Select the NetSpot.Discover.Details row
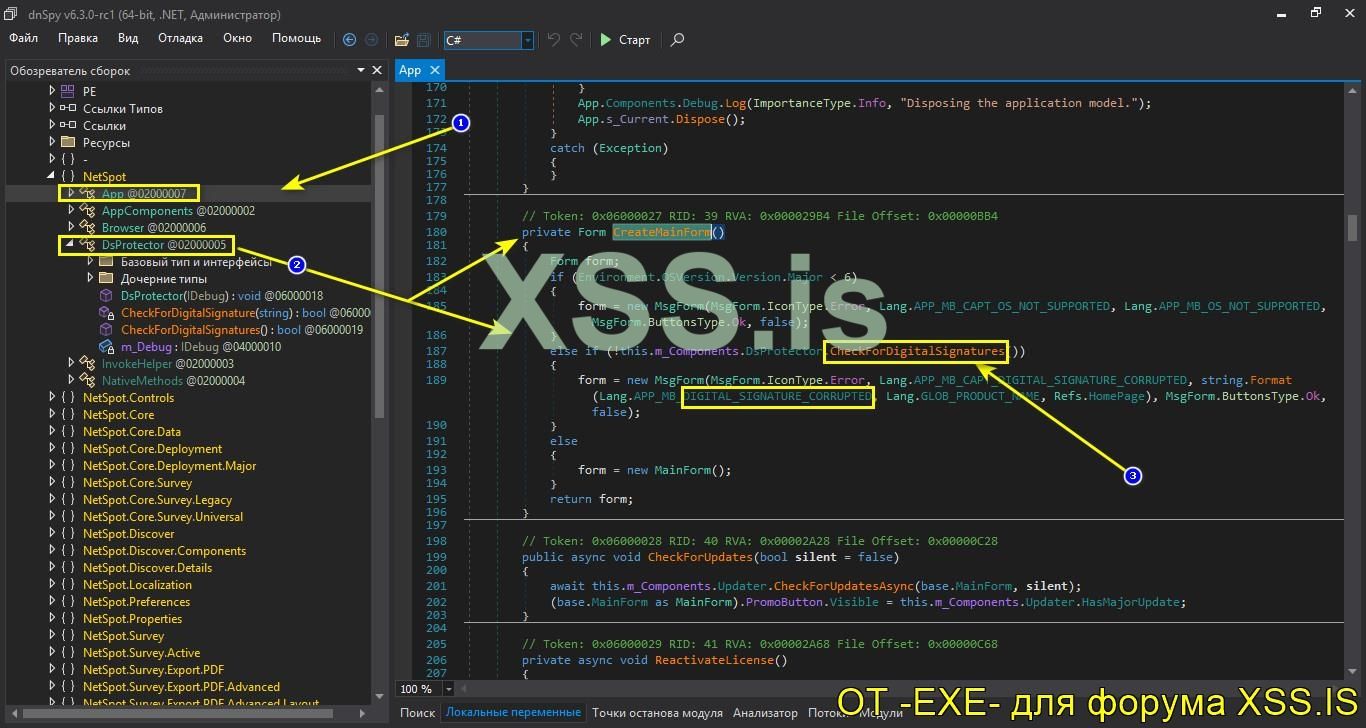 [148, 568]
